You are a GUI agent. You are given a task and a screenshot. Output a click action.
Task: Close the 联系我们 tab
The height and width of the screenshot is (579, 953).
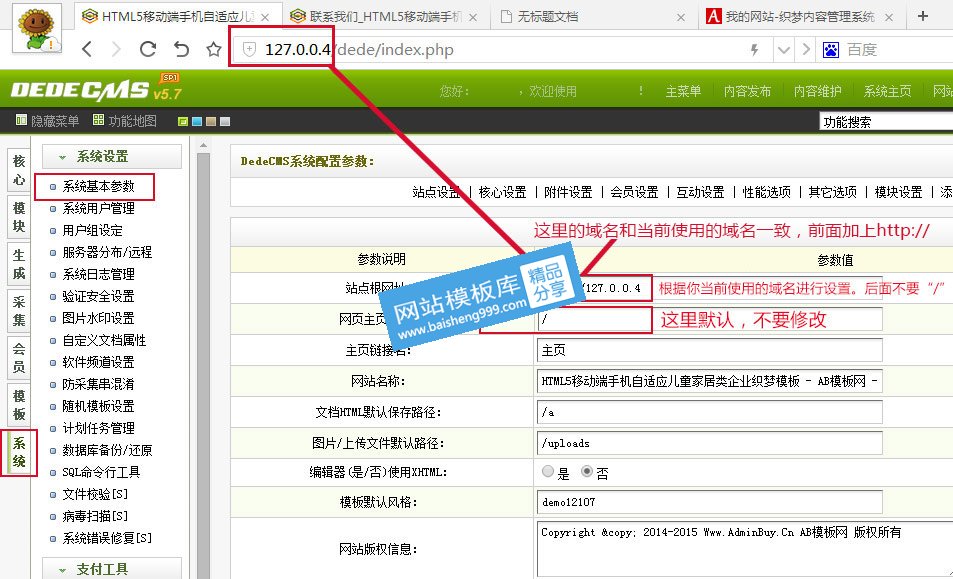(473, 18)
